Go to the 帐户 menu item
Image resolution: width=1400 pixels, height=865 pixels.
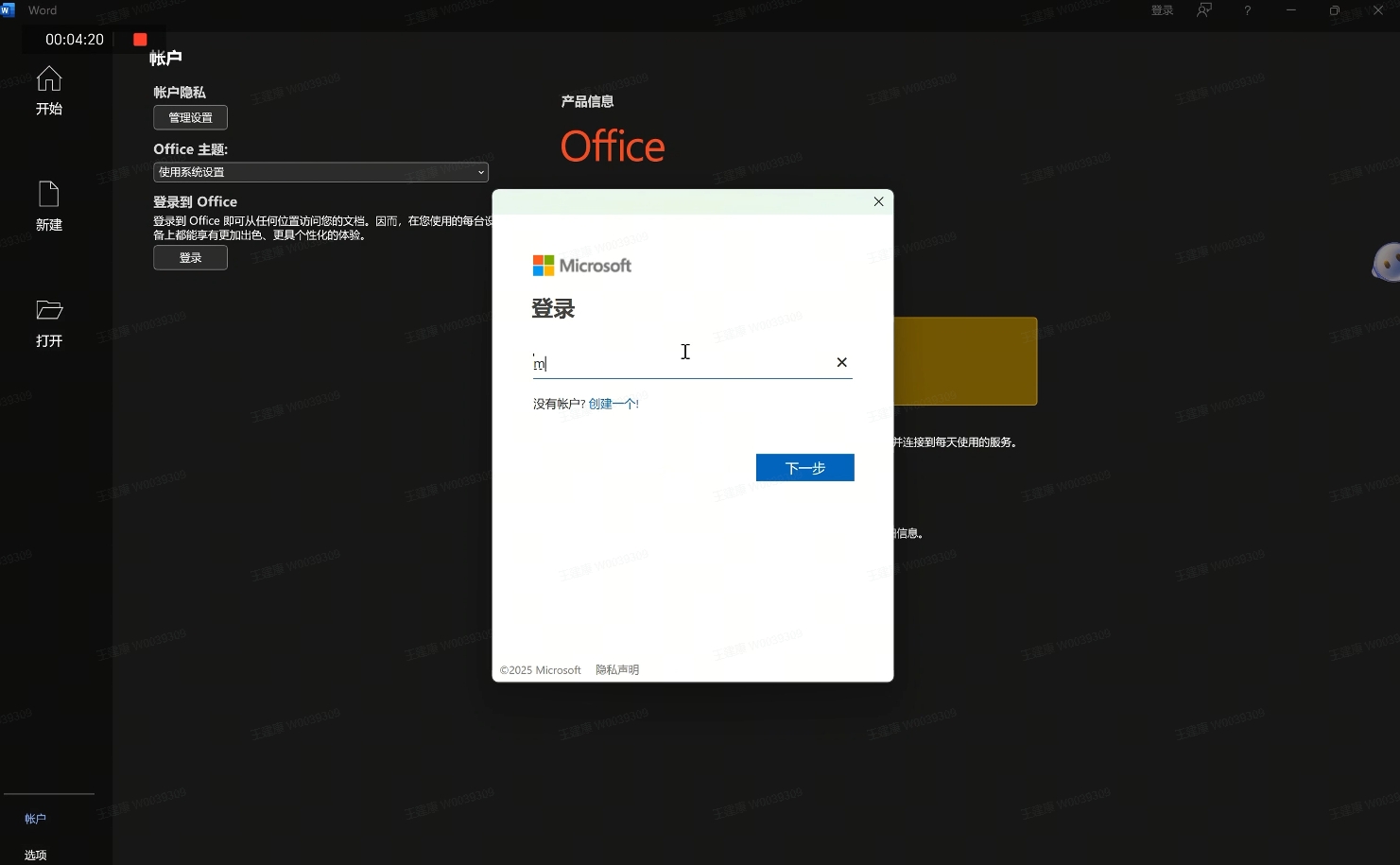coord(35,819)
